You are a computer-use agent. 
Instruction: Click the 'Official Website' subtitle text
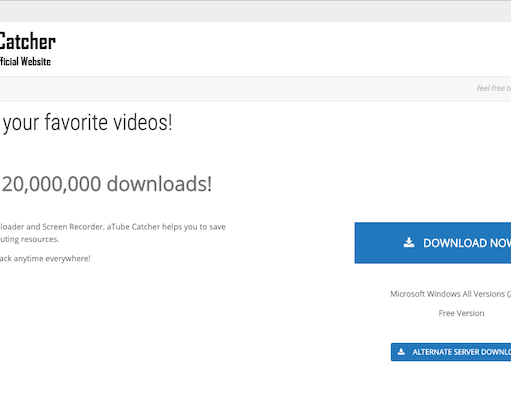(x=25, y=62)
